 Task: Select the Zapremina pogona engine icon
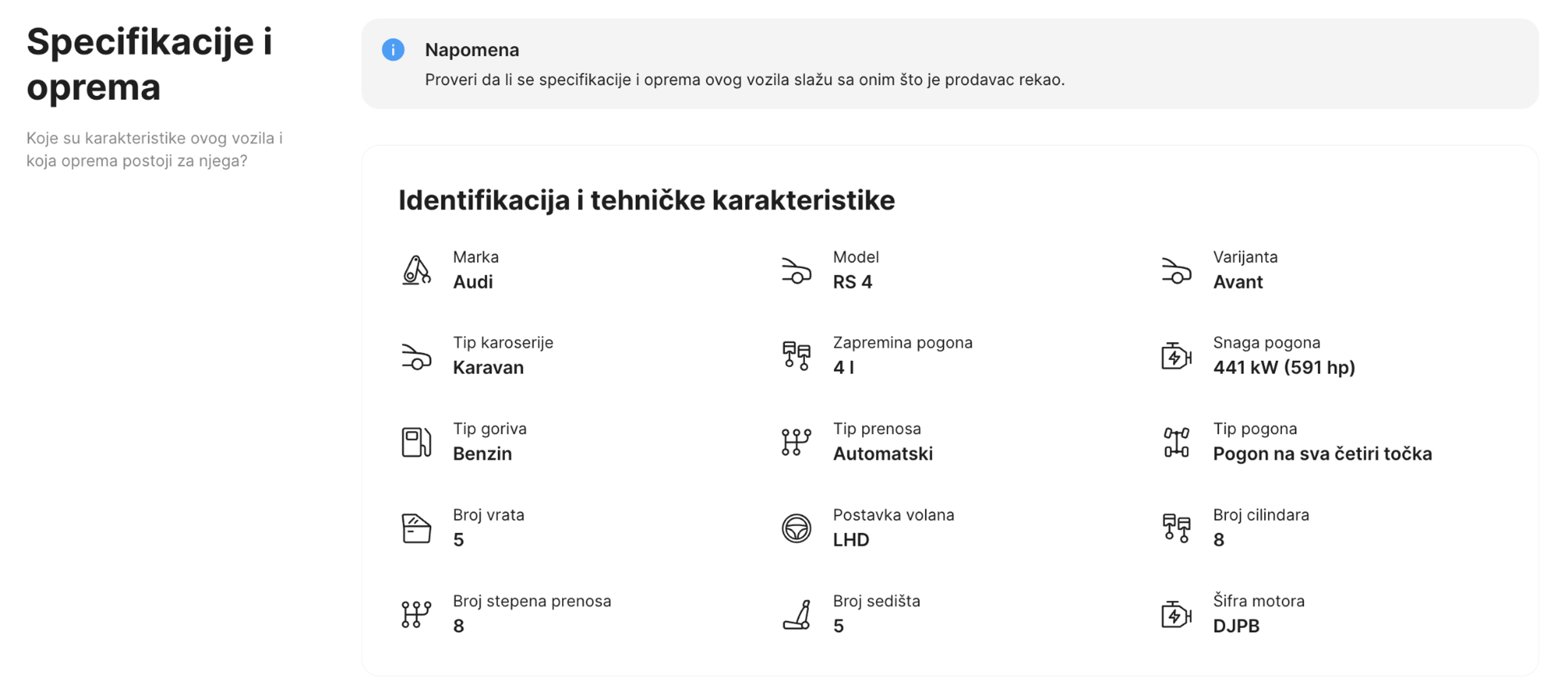[x=797, y=356]
